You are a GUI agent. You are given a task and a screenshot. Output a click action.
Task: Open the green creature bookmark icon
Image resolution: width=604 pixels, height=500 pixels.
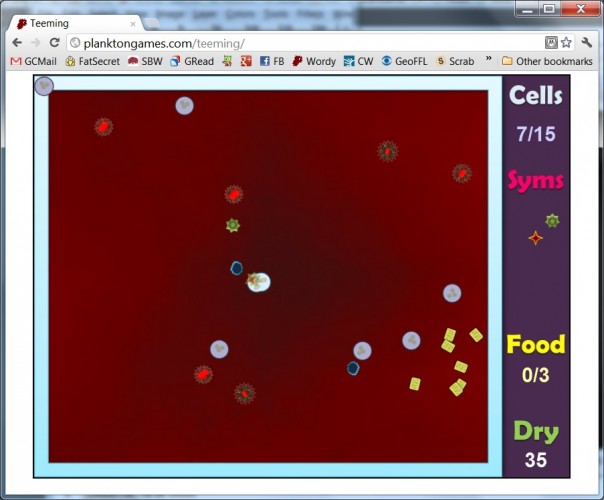pos(227,61)
